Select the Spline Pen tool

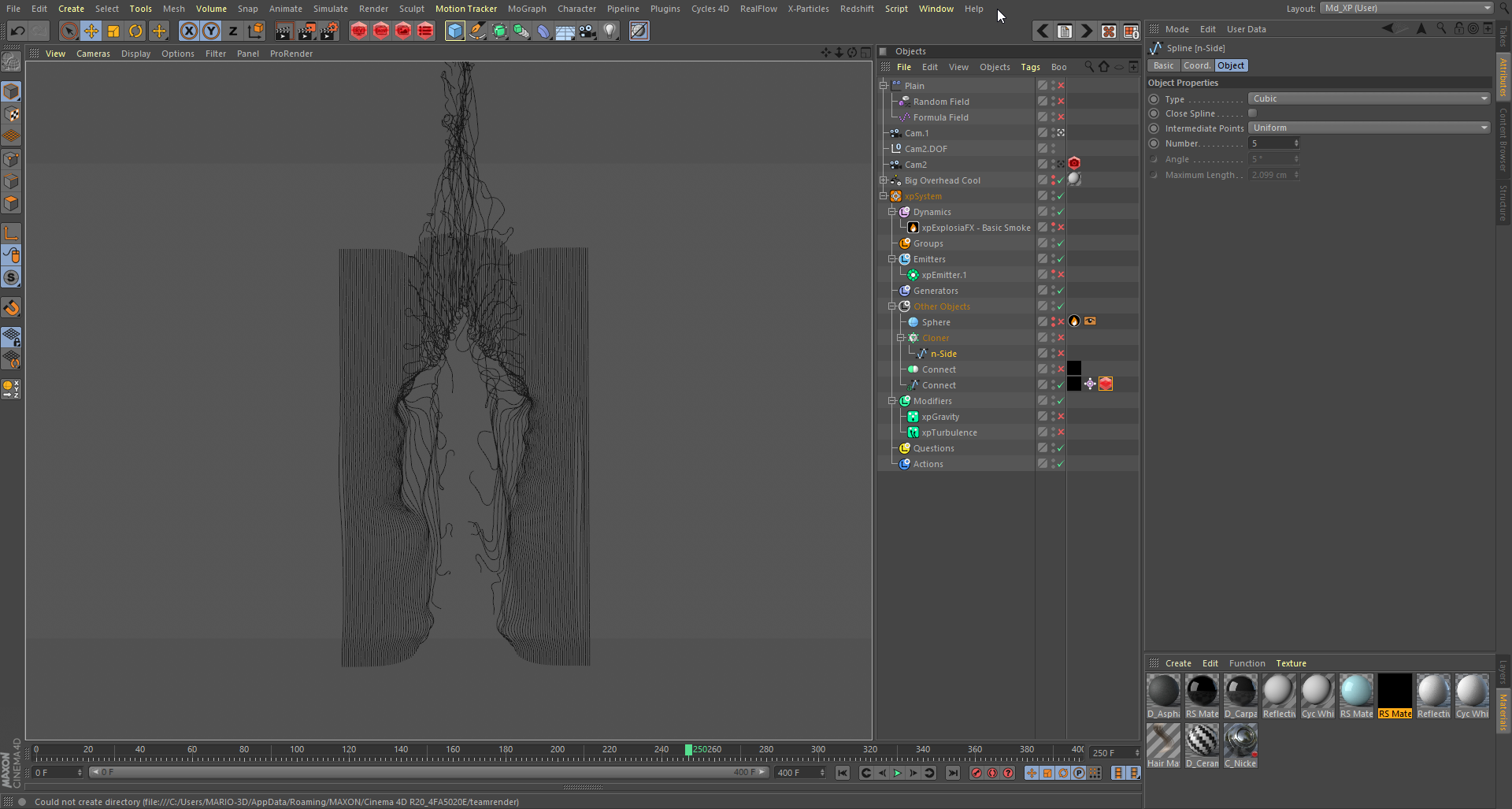[477, 31]
